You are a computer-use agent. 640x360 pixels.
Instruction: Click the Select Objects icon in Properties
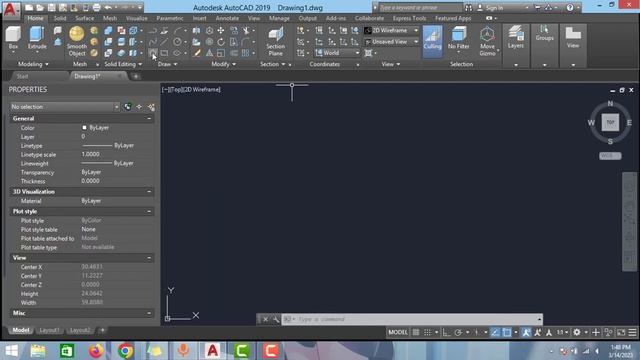click(139, 107)
